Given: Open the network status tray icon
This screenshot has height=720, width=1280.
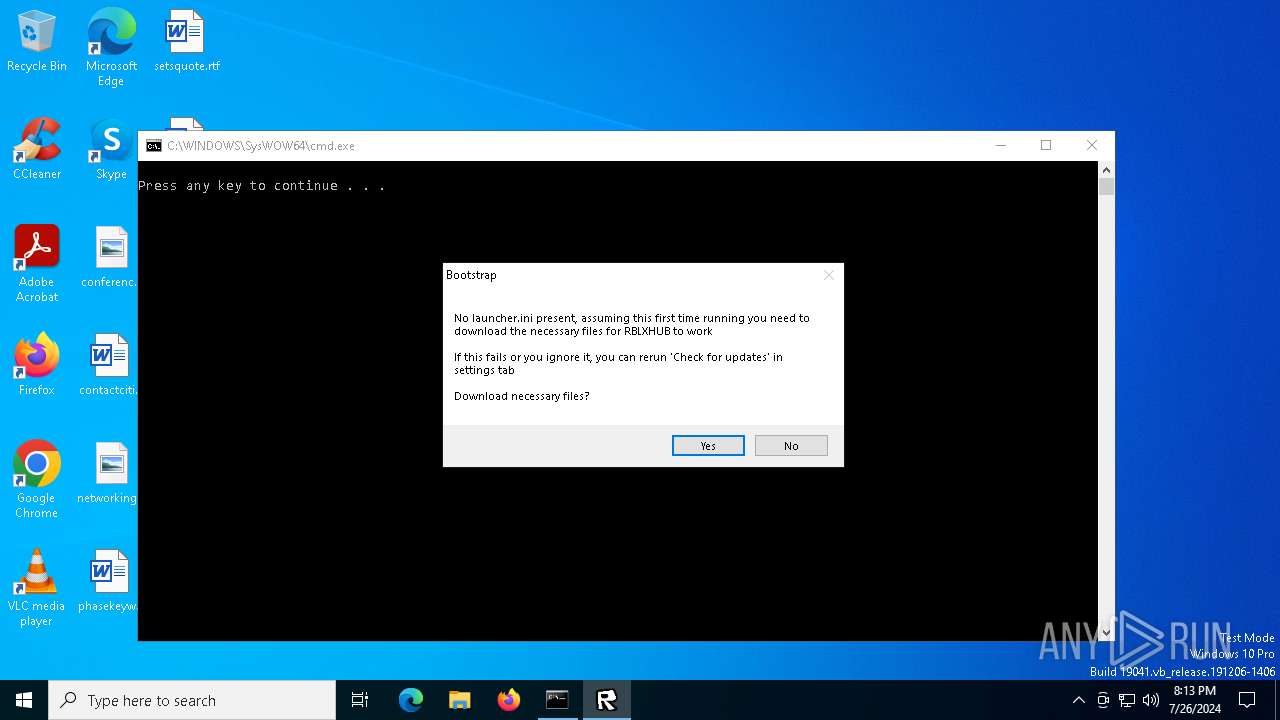Looking at the screenshot, I should coord(1127,700).
